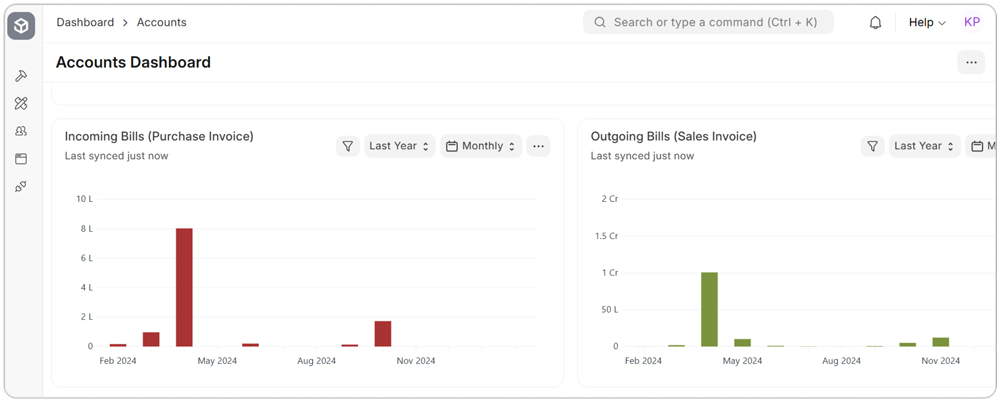Click the Accounts Dashboard page title
Image resolution: width=1000 pixels, height=402 pixels.
[x=133, y=63]
